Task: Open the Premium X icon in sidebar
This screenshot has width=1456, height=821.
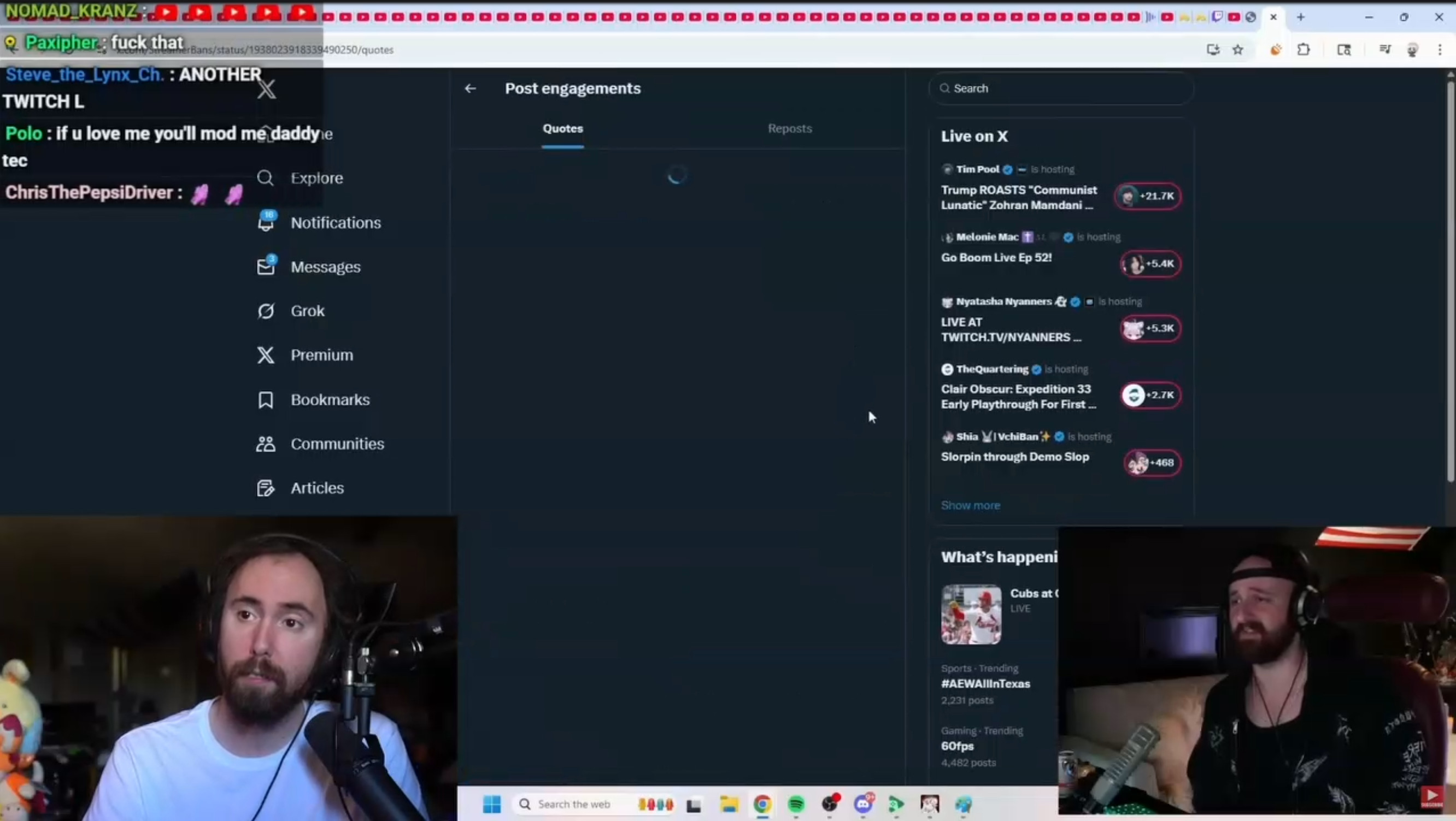Action: tap(266, 355)
